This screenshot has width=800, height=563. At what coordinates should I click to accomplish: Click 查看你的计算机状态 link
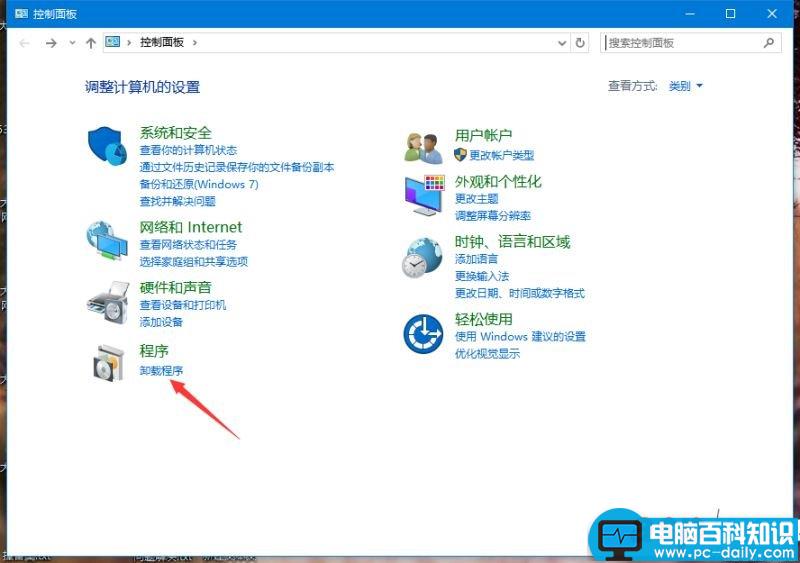point(188,150)
